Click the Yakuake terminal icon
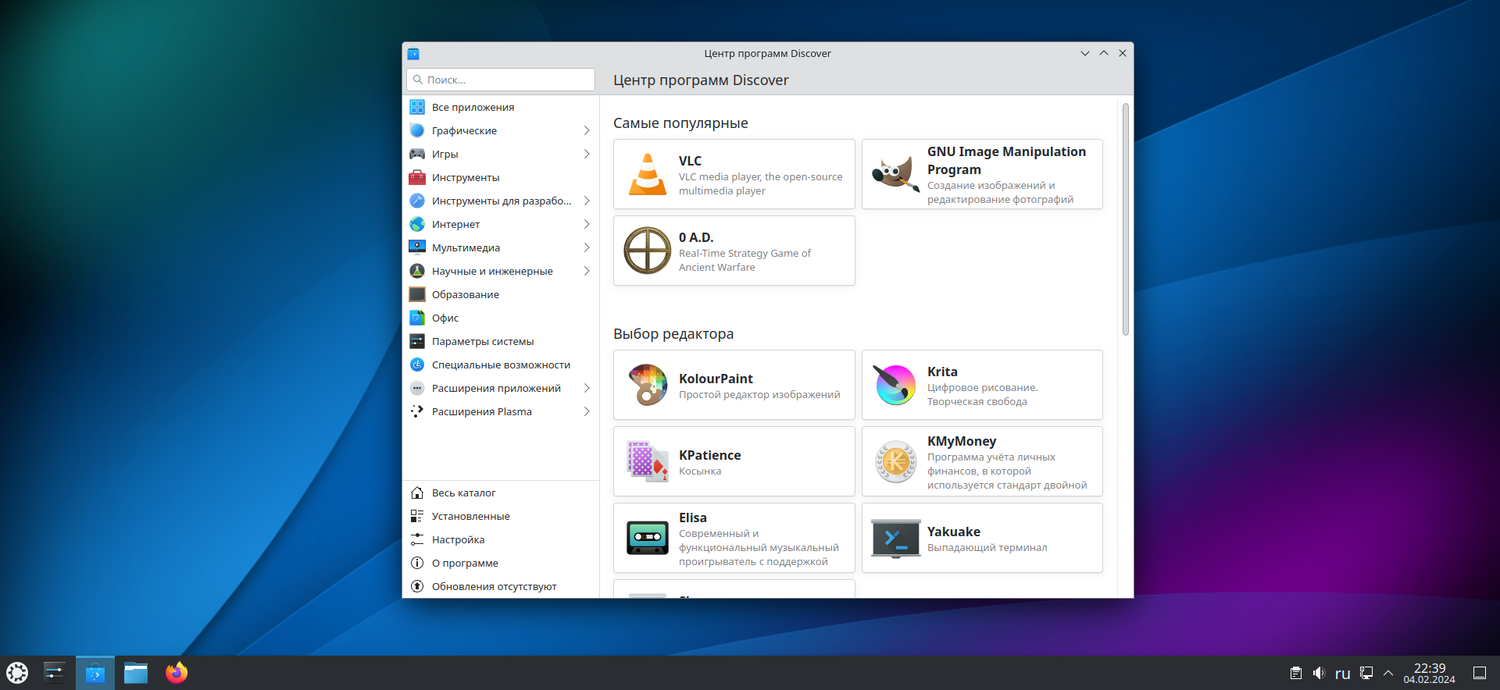This screenshot has height=690, width=1500. [896, 538]
